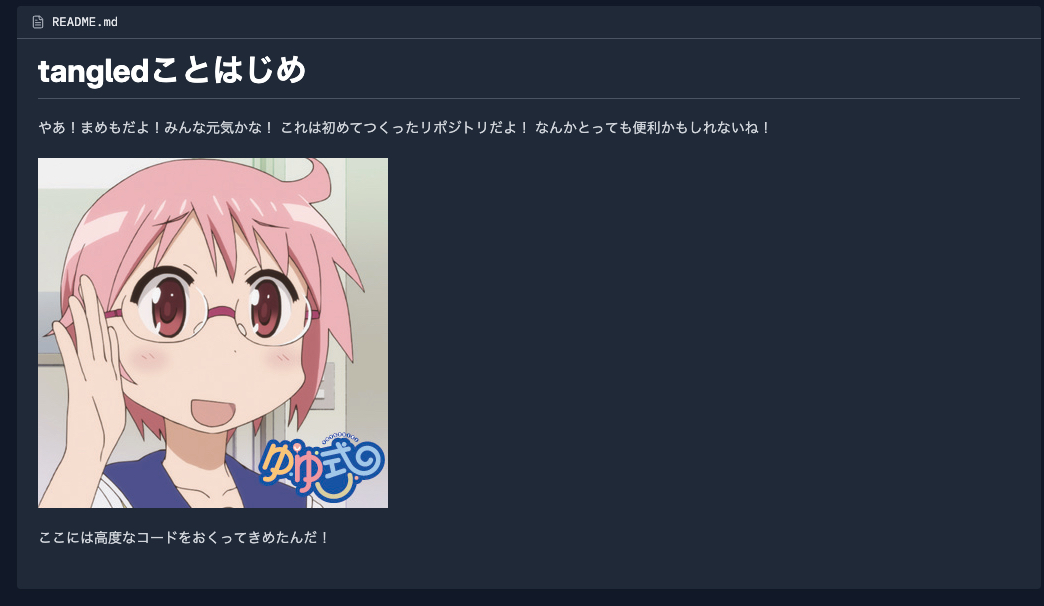This screenshot has width=1044, height=606.
Task: Click the character's left glasses lens
Action: 163,308
